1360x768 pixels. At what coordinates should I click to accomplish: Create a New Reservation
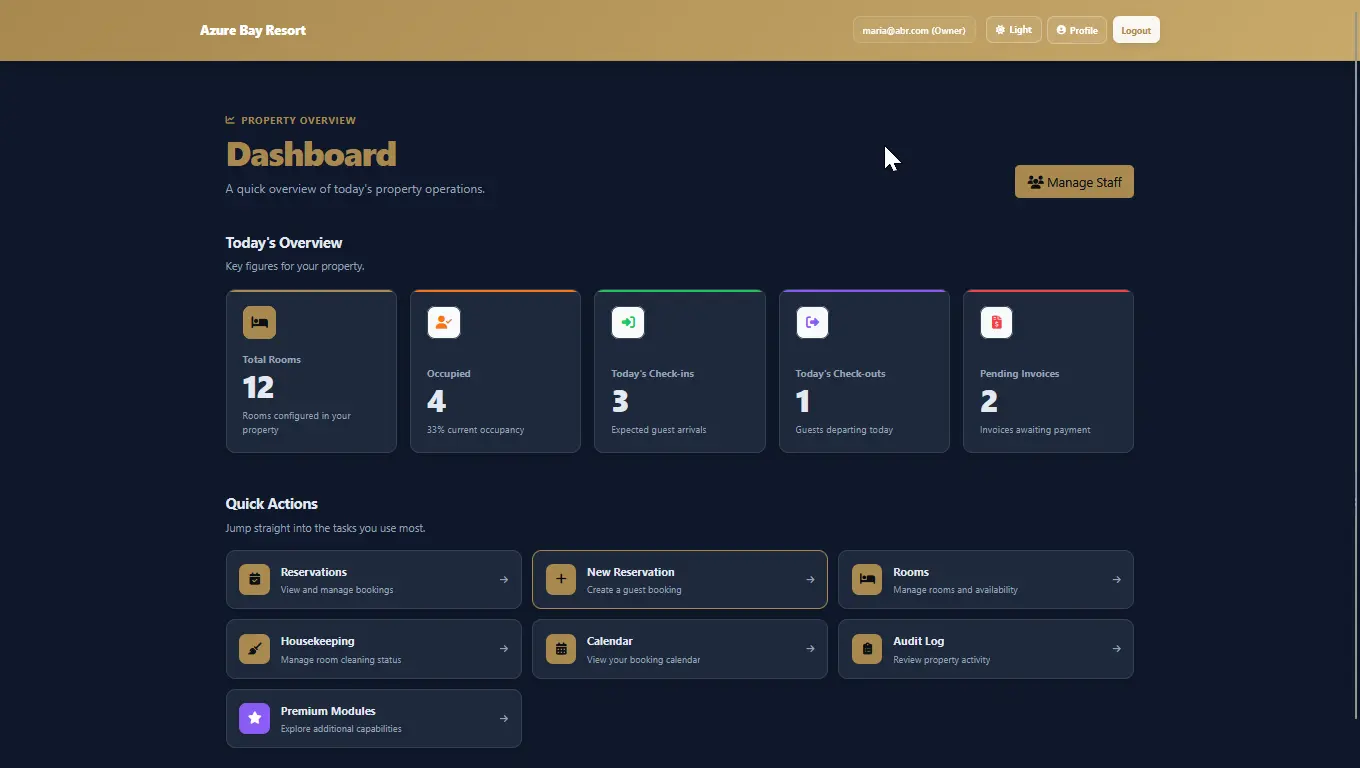680,579
